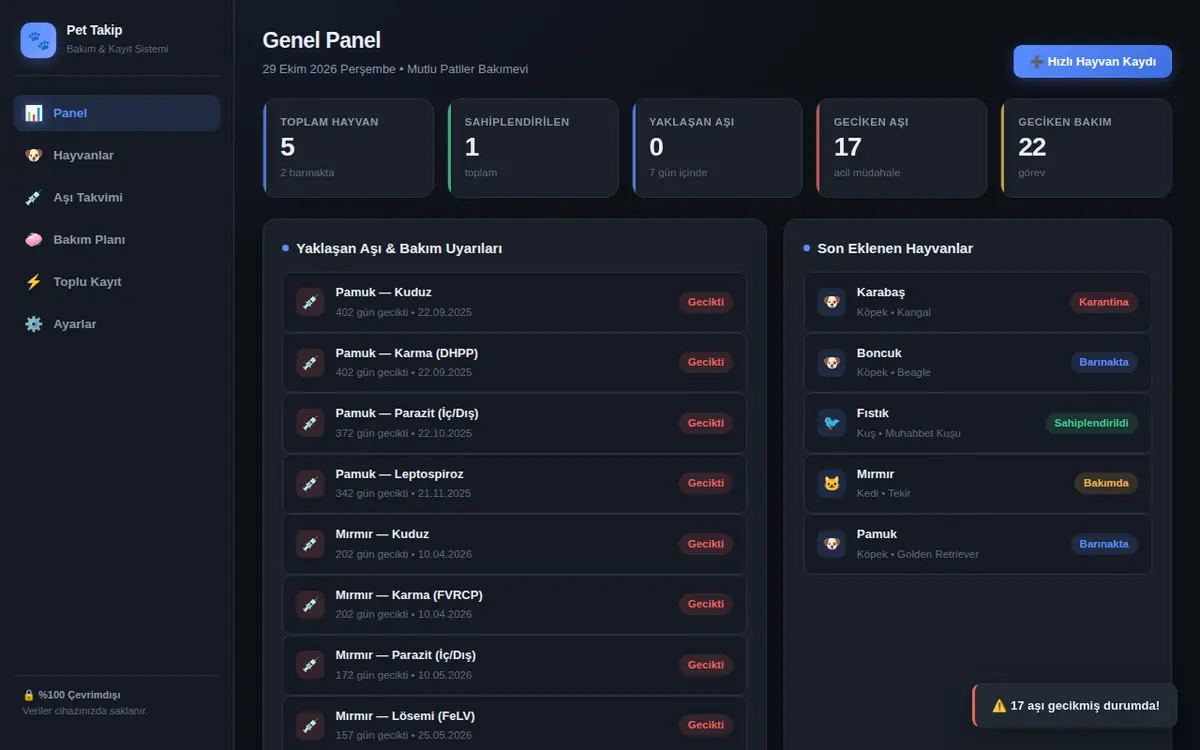Click the 'Son Eklenen Hayvanlar' heading
1200x750 pixels.
click(895, 248)
